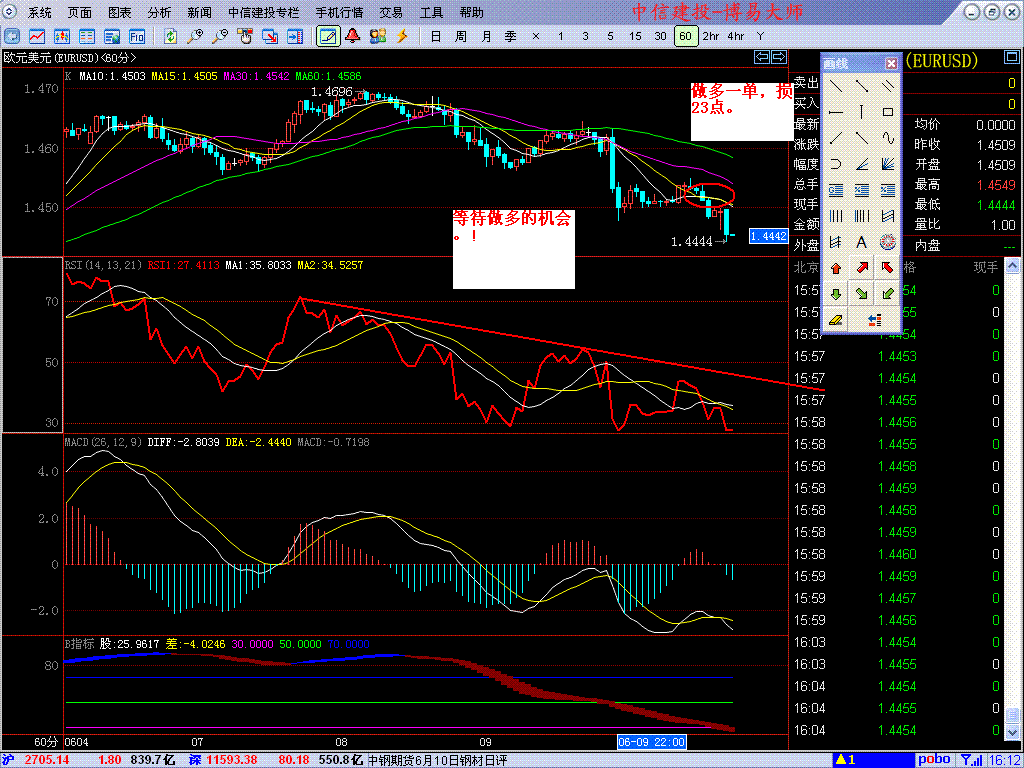This screenshot has width=1024, height=768.
Task: Switch to monthly 月 period
Action: click(x=487, y=36)
